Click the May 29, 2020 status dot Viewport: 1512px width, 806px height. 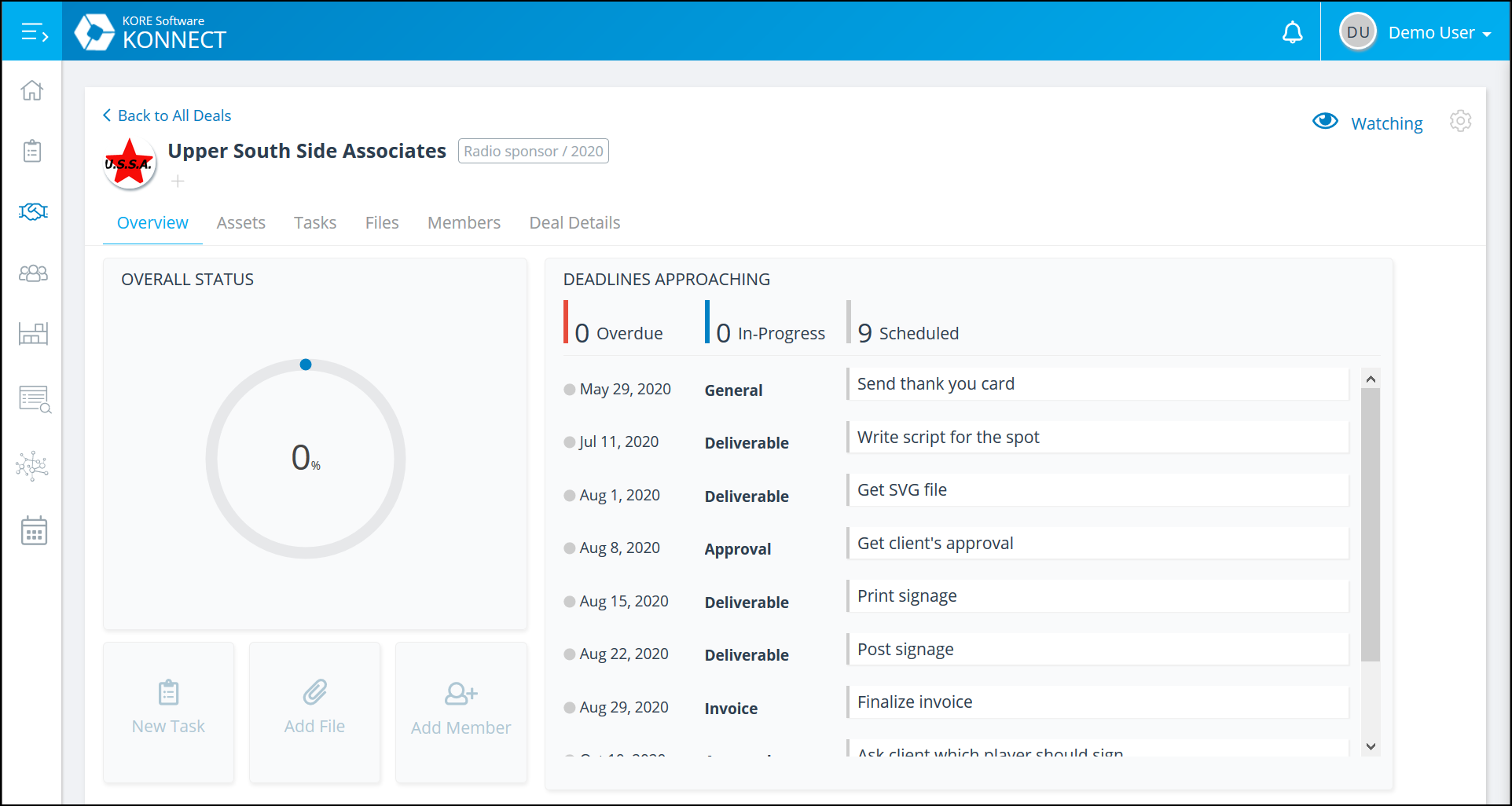[570, 389]
